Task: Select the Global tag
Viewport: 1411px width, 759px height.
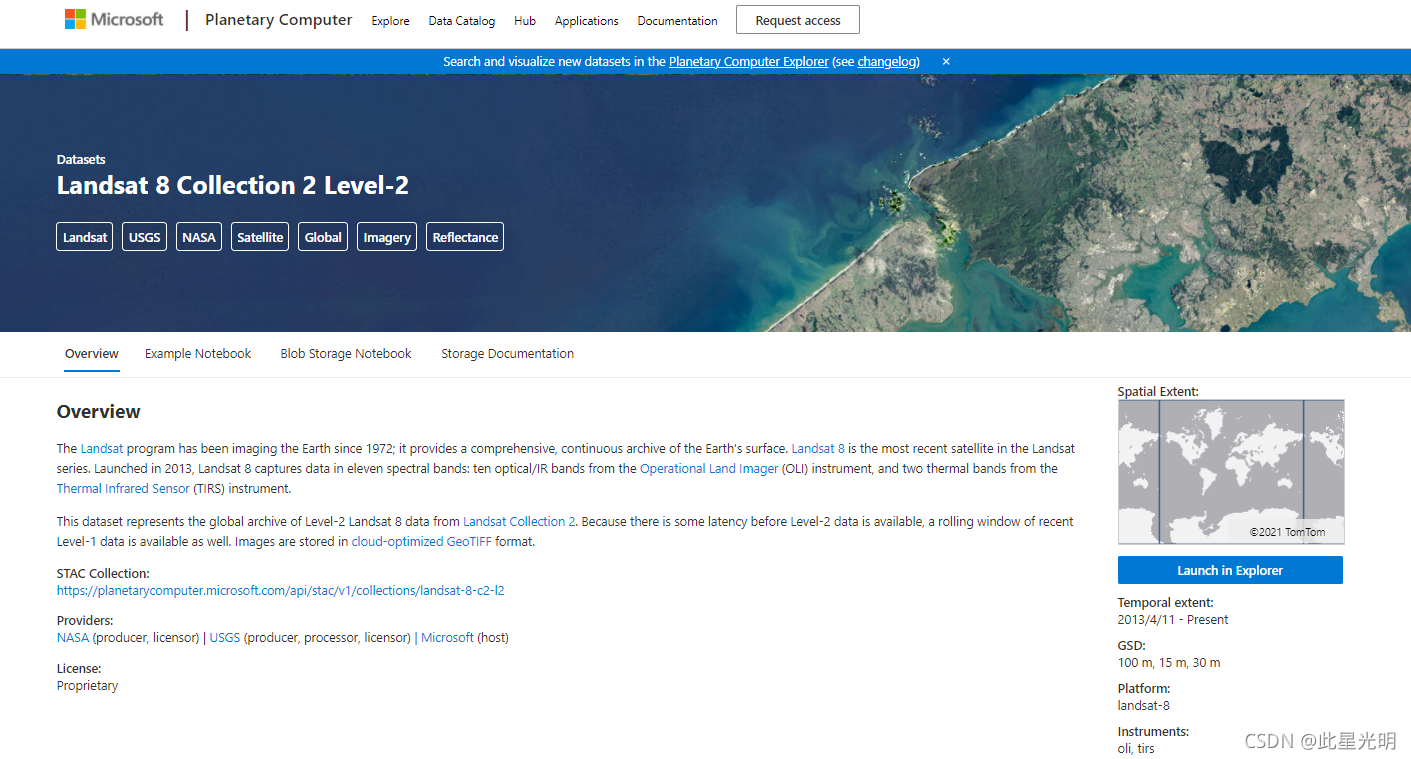Action: (323, 237)
